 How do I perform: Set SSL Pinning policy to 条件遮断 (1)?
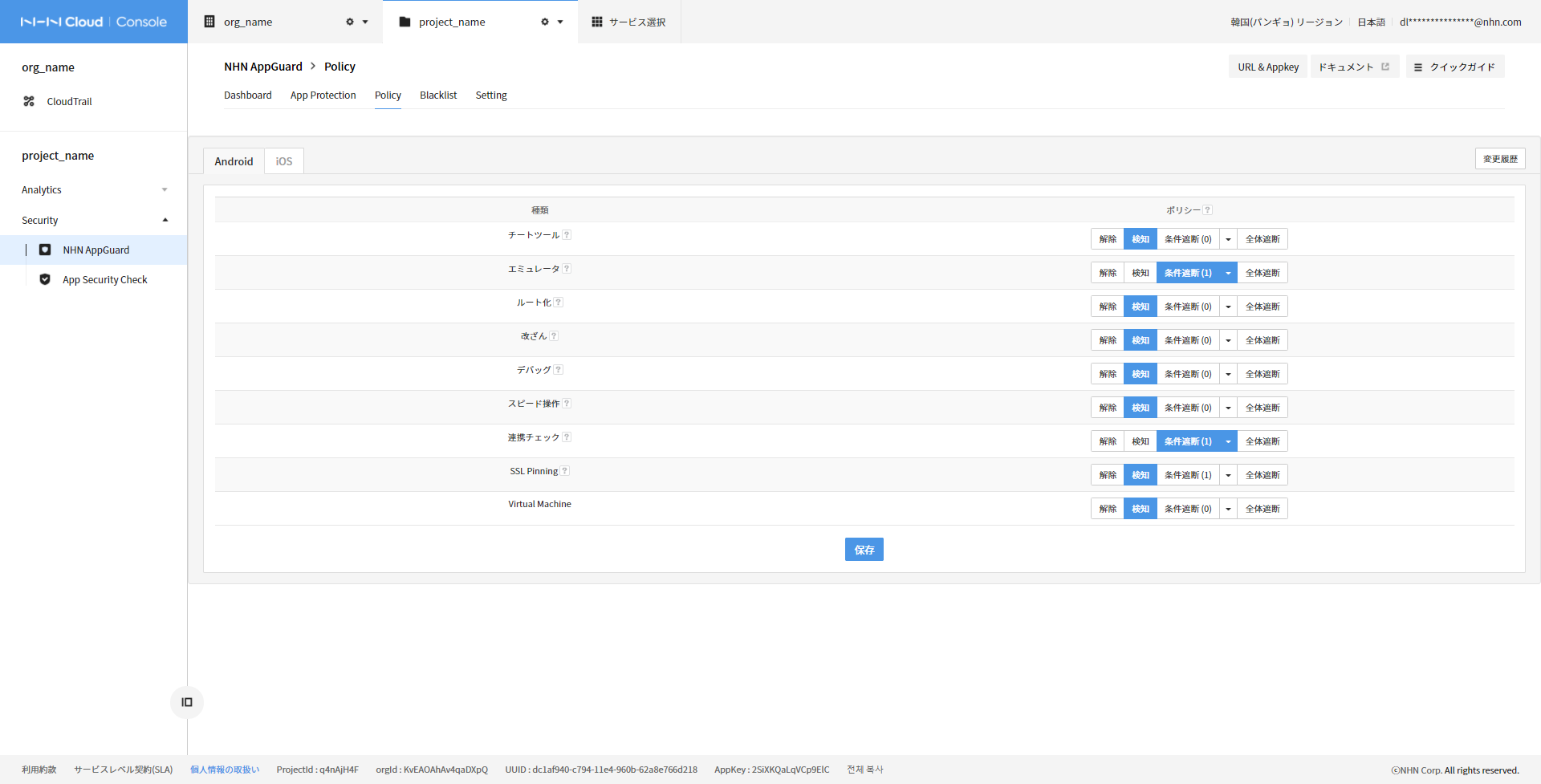point(1188,475)
